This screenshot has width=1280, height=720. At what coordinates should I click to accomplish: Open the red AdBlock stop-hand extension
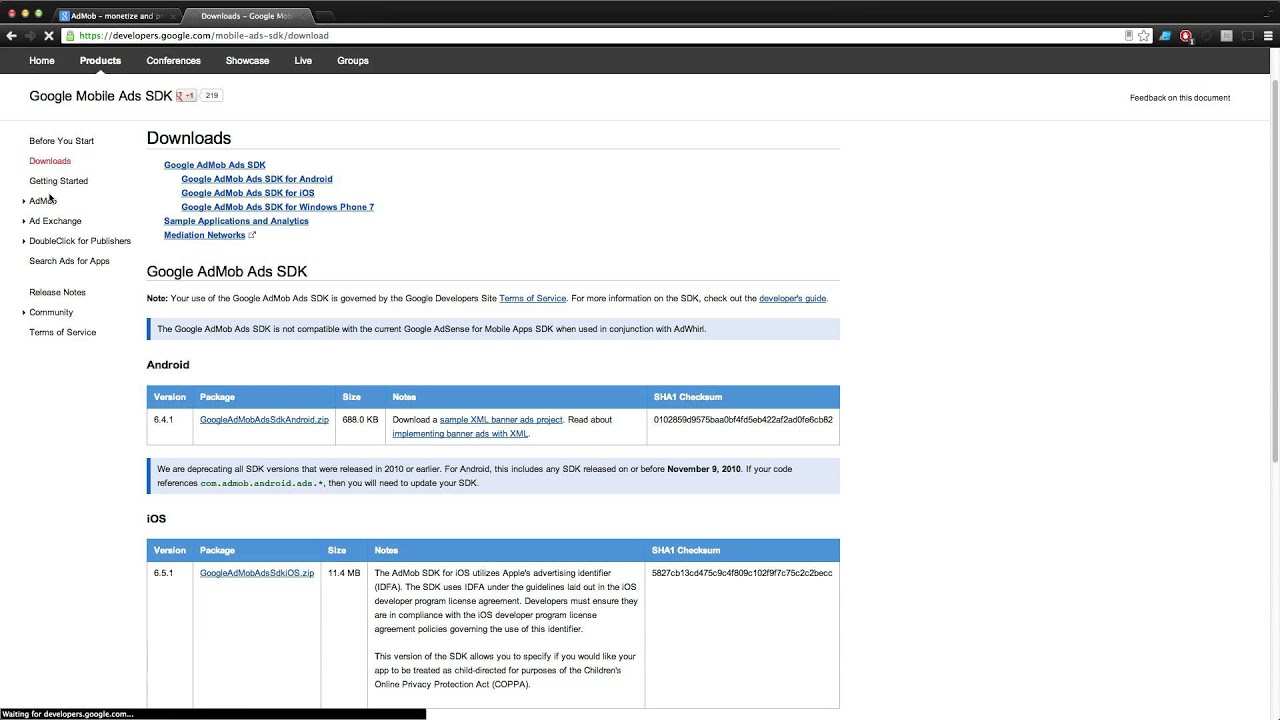pos(1186,36)
